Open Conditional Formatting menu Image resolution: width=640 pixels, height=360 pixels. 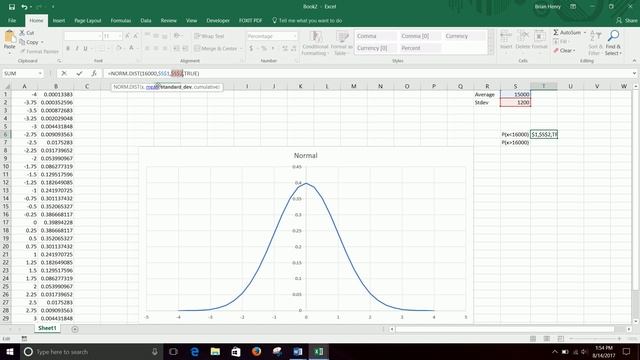point(315,43)
